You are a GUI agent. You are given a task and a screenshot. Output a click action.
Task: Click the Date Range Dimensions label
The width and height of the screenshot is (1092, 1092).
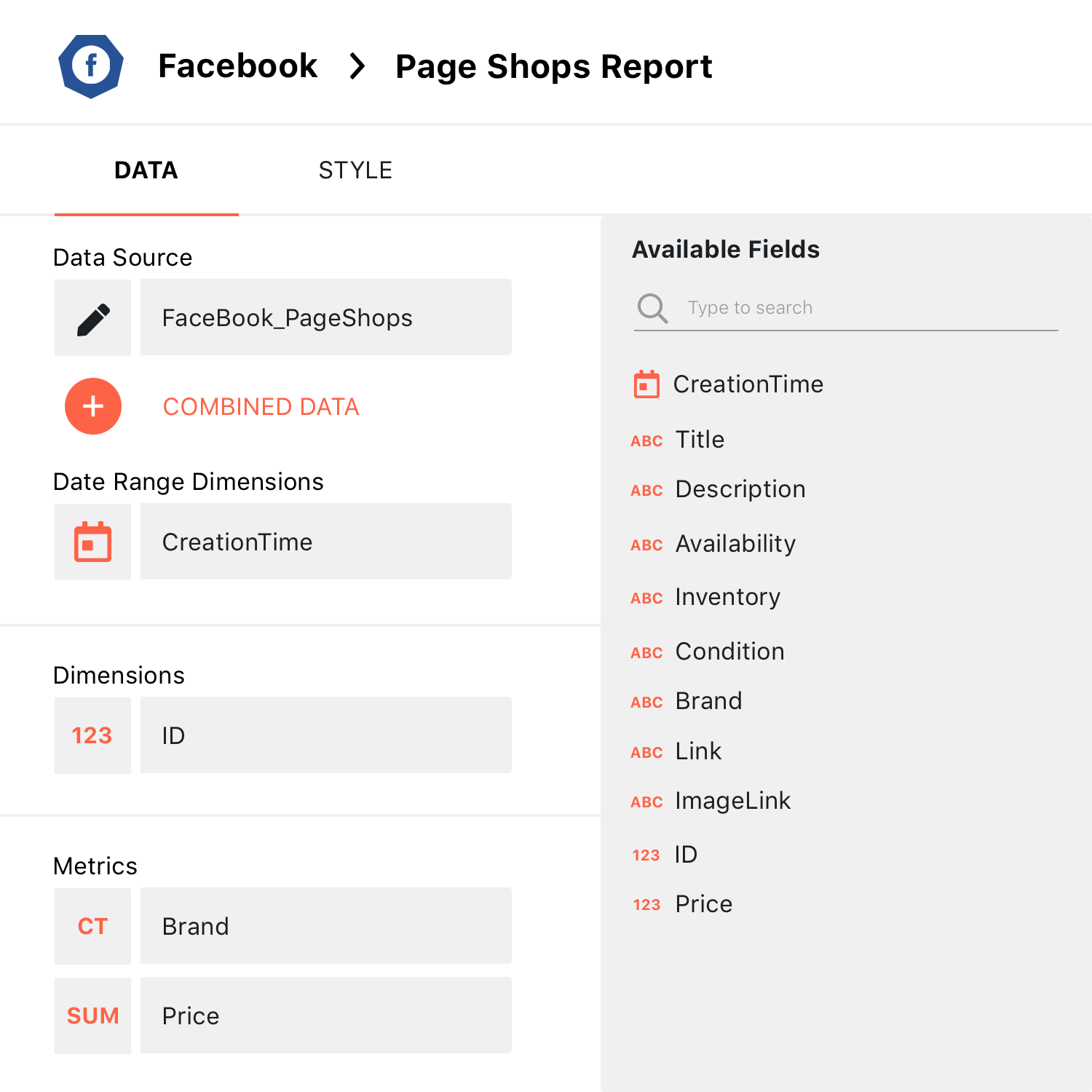[189, 482]
